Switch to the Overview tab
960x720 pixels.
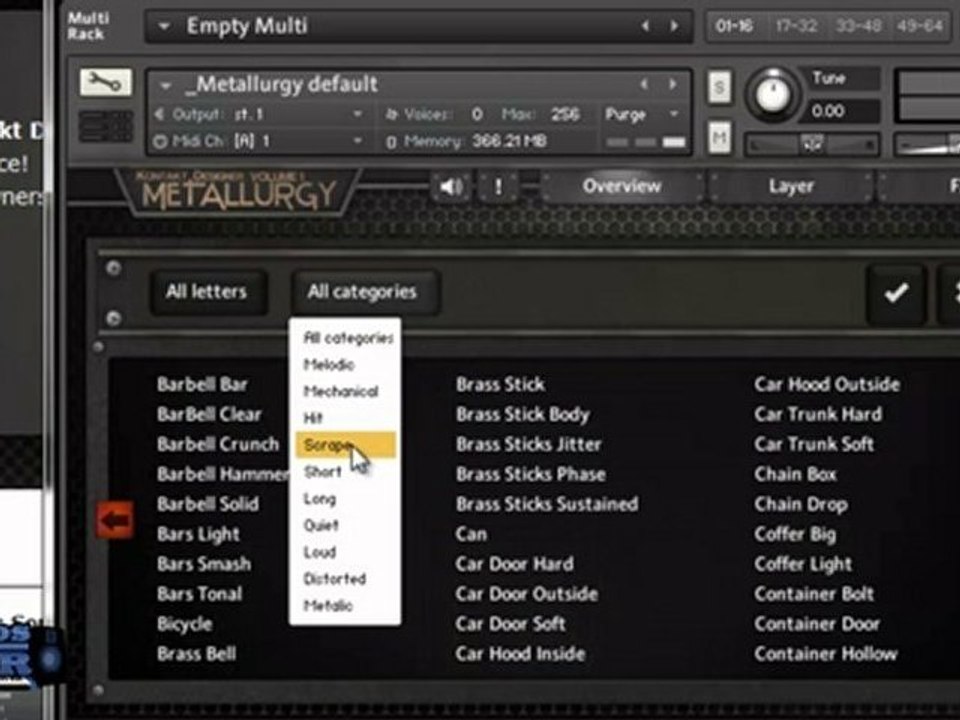(622, 186)
